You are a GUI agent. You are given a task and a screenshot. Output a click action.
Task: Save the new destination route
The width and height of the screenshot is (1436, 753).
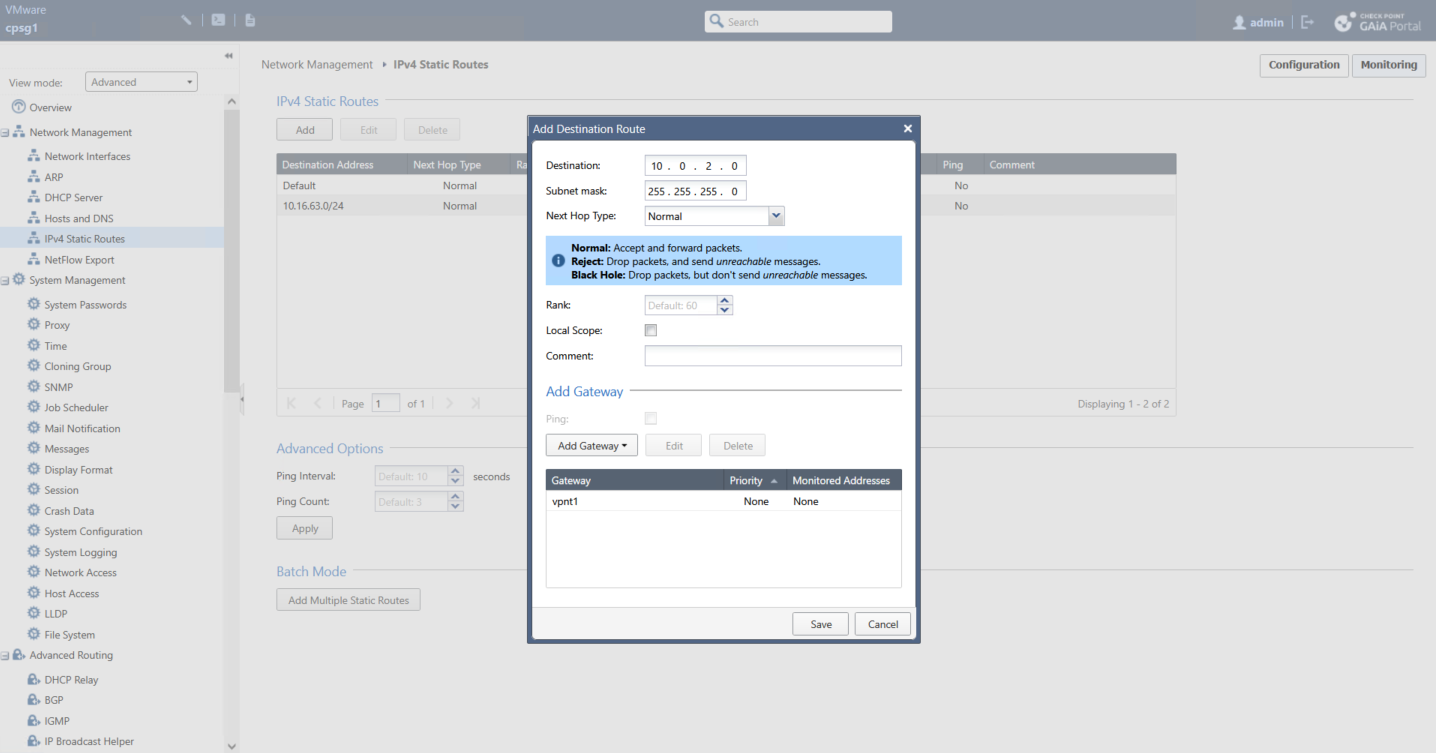coord(820,624)
